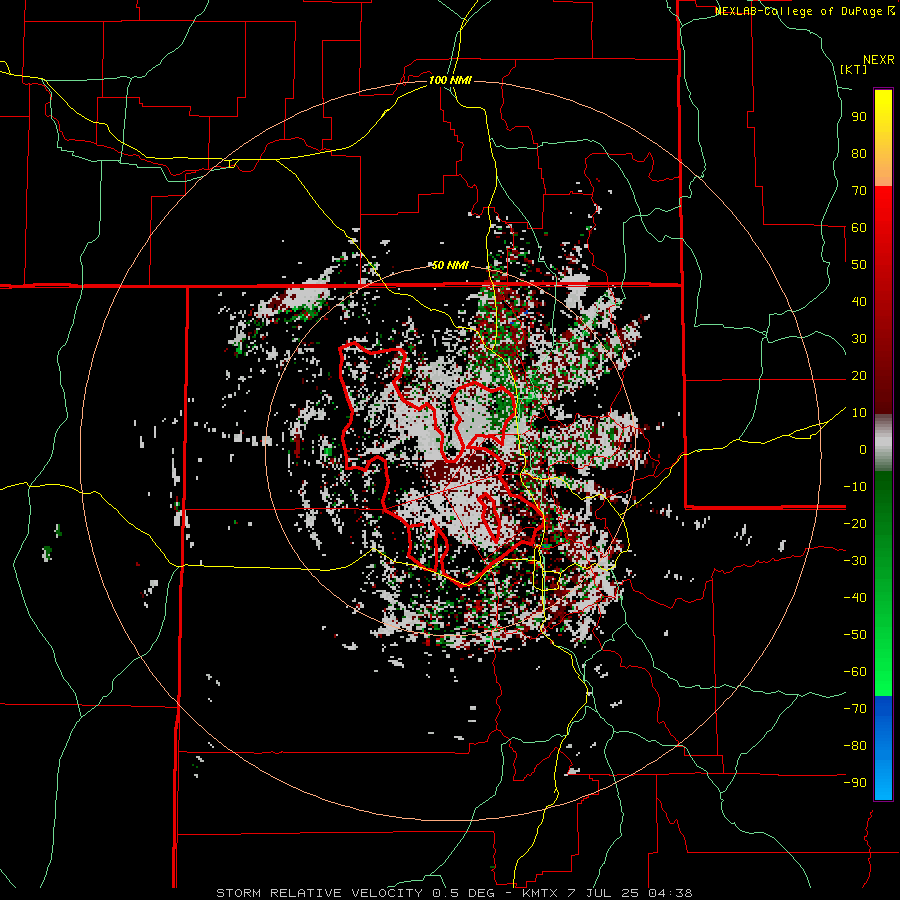Click the 90 value on the velocity scale

point(859,117)
